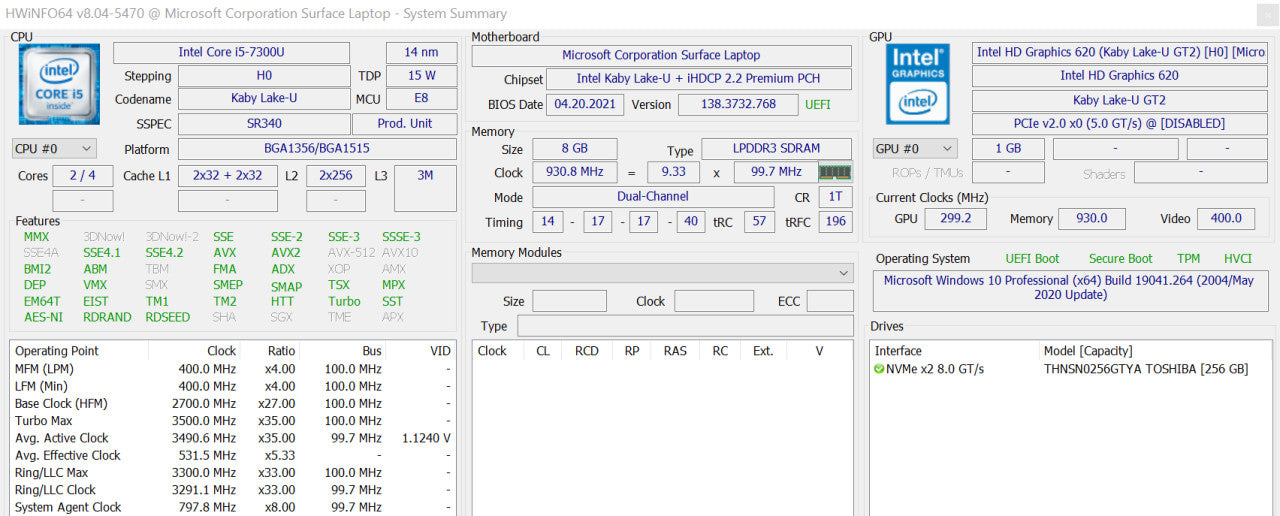Click the SSSE-3 feature flag
The width and height of the screenshot is (1280, 516).
[401, 237]
